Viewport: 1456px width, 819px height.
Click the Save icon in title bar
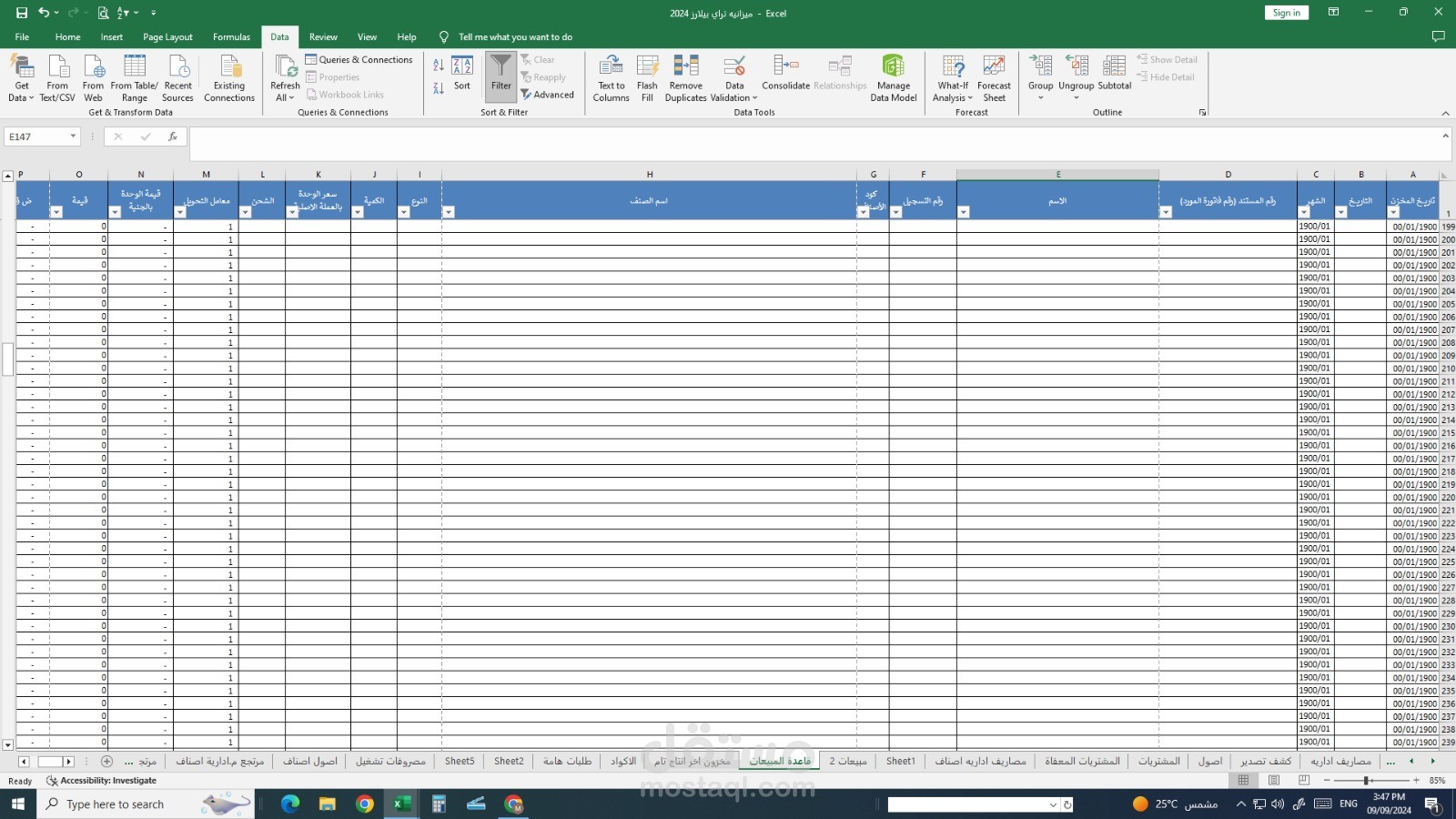click(22, 13)
